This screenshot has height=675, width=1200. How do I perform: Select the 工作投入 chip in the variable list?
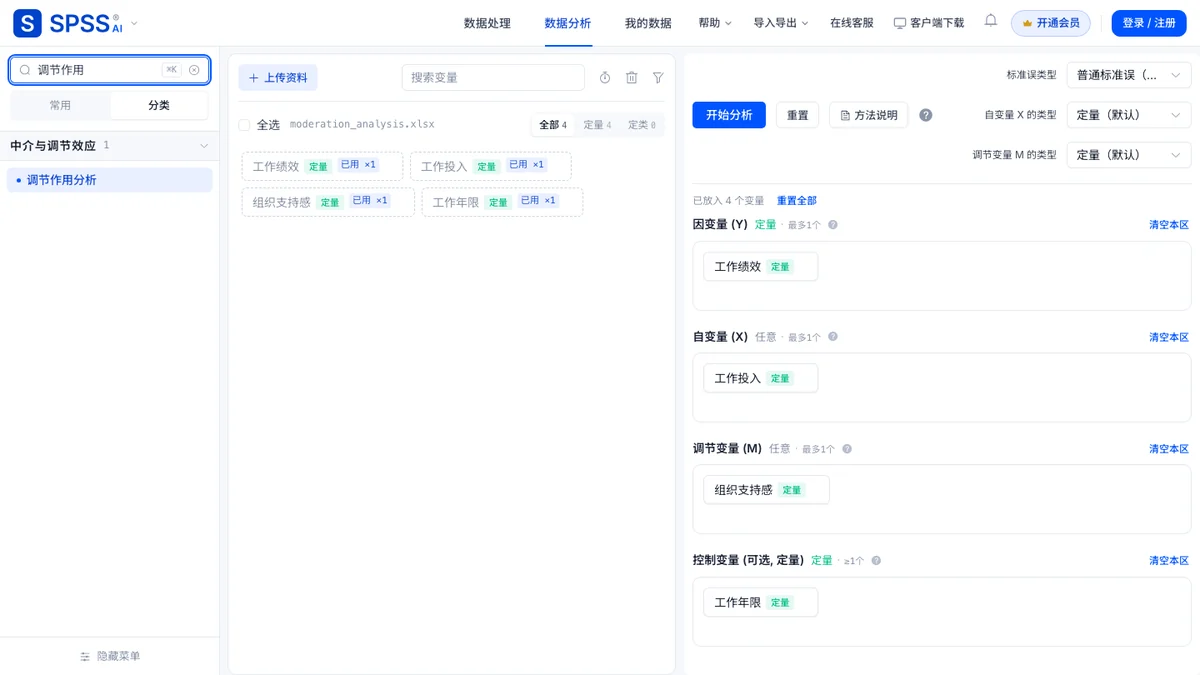[491, 166]
